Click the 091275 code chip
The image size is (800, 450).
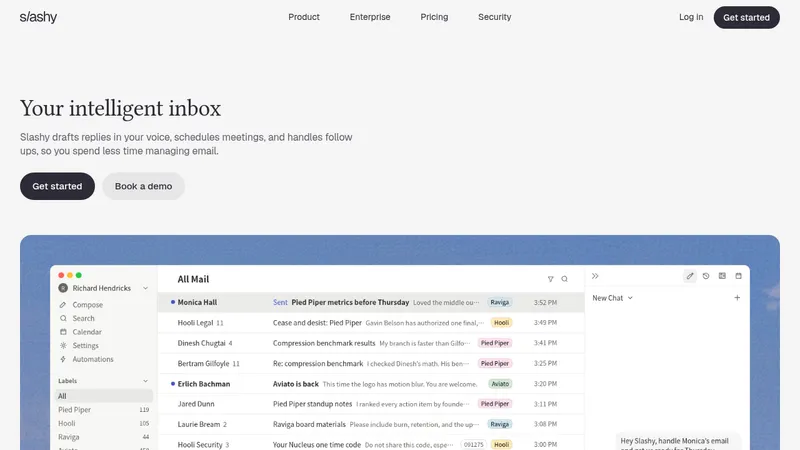(x=473, y=444)
